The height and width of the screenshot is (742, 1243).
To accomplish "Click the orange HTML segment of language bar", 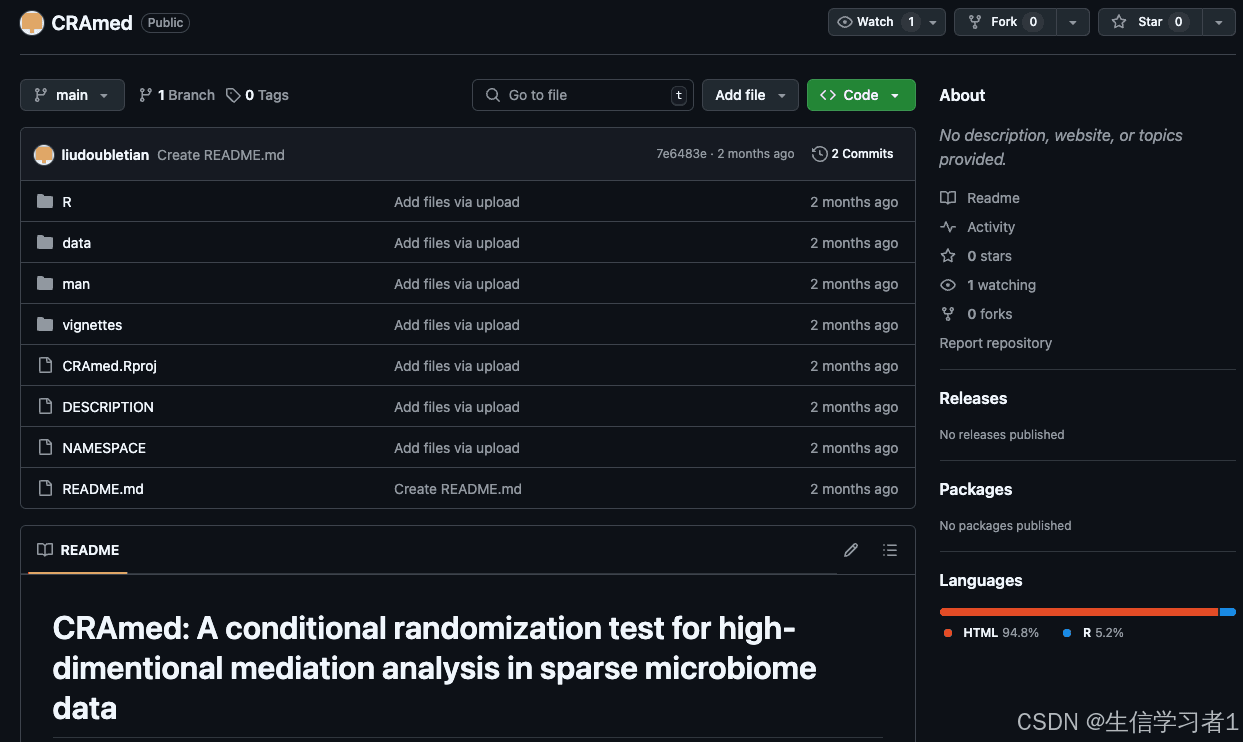I will (1079, 612).
